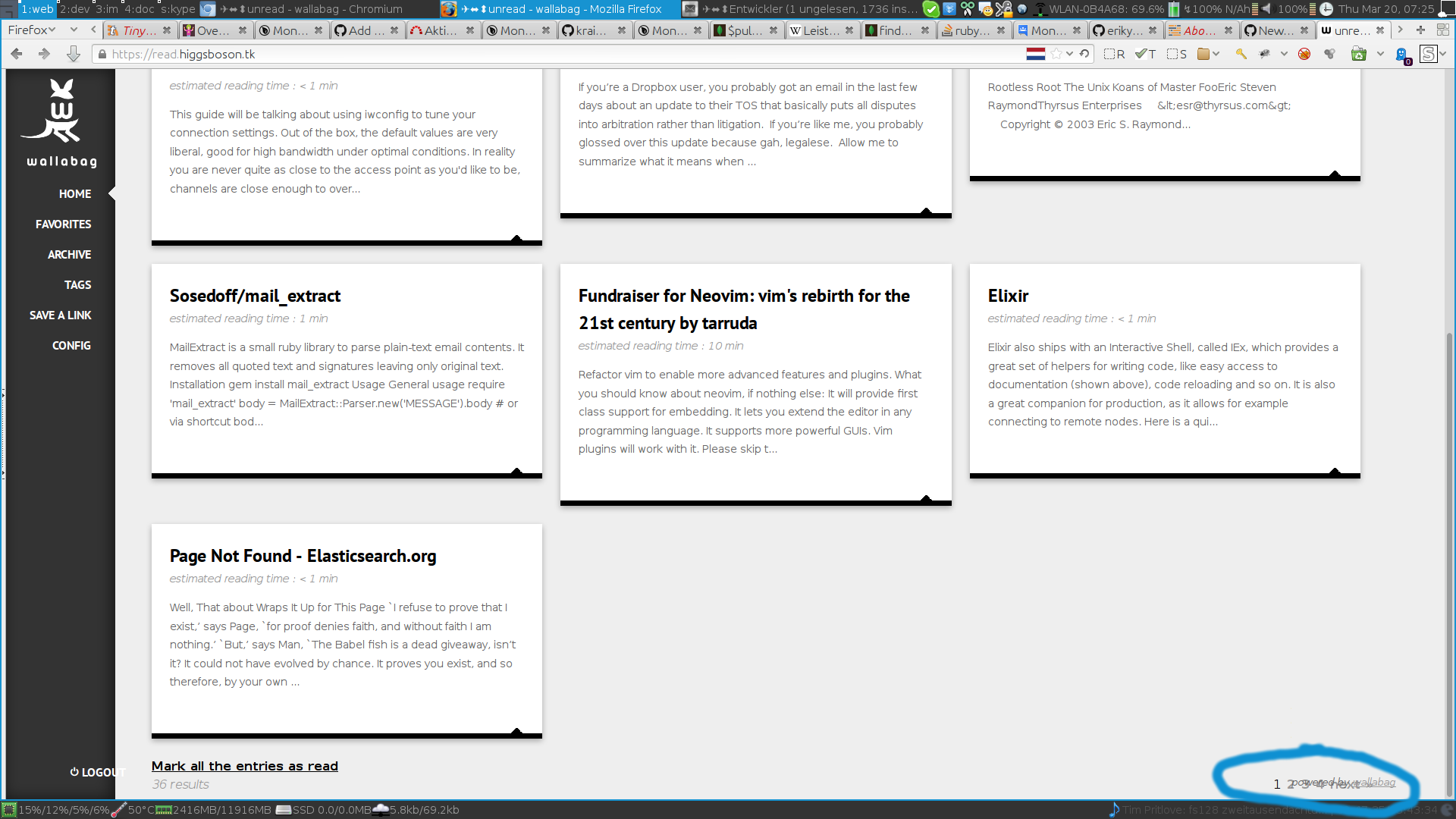Click SAVE A LINK in the sidebar
This screenshot has width=1456, height=819.
pyautogui.click(x=60, y=315)
